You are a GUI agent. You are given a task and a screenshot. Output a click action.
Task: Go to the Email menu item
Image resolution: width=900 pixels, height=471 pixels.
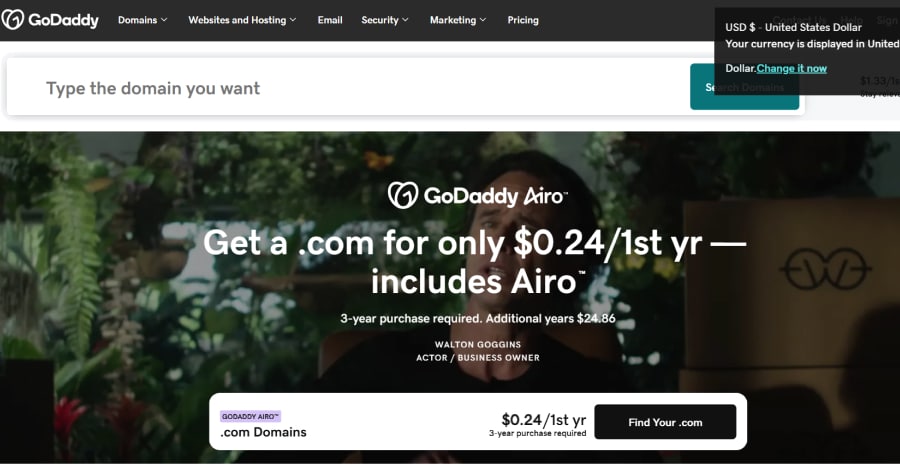tap(330, 20)
